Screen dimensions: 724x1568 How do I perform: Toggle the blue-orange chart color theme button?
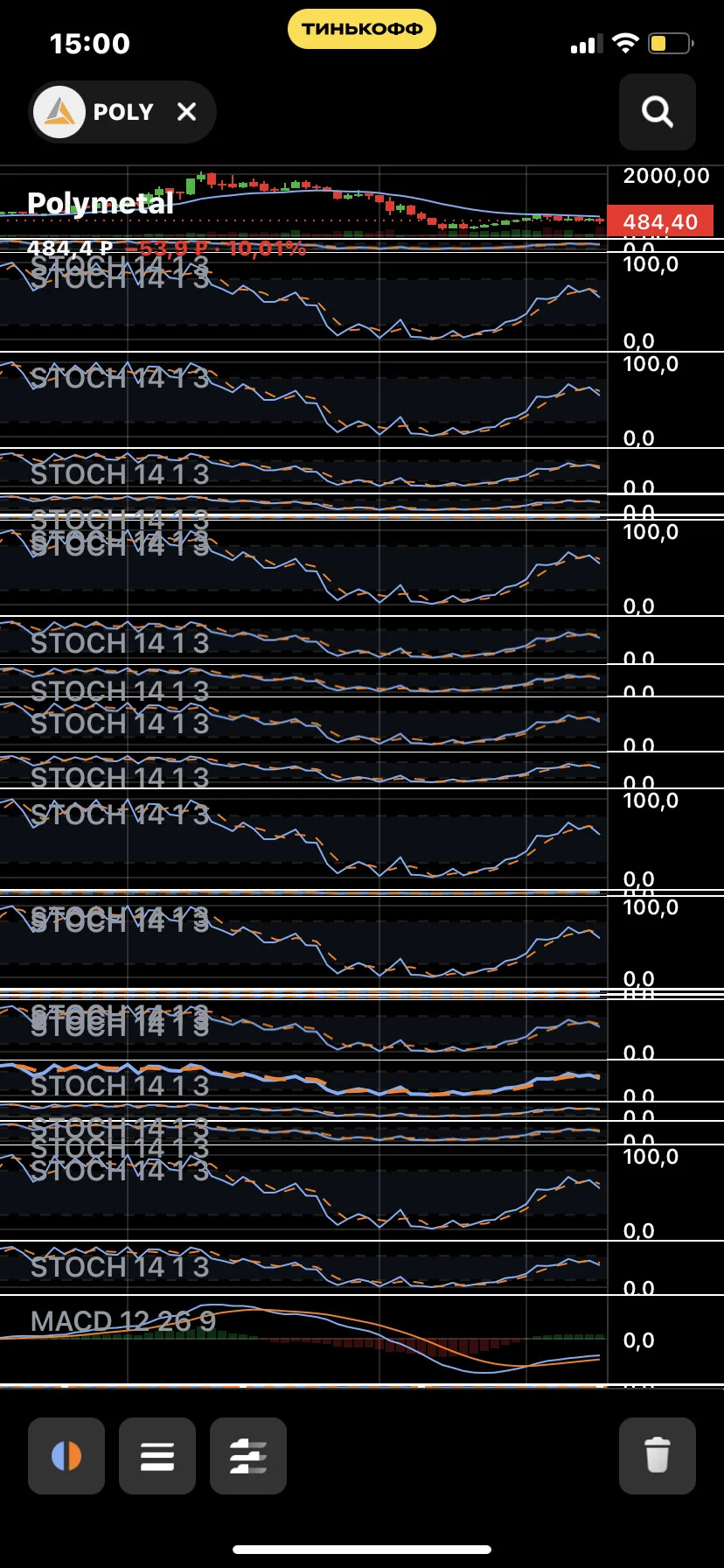[x=66, y=1456]
